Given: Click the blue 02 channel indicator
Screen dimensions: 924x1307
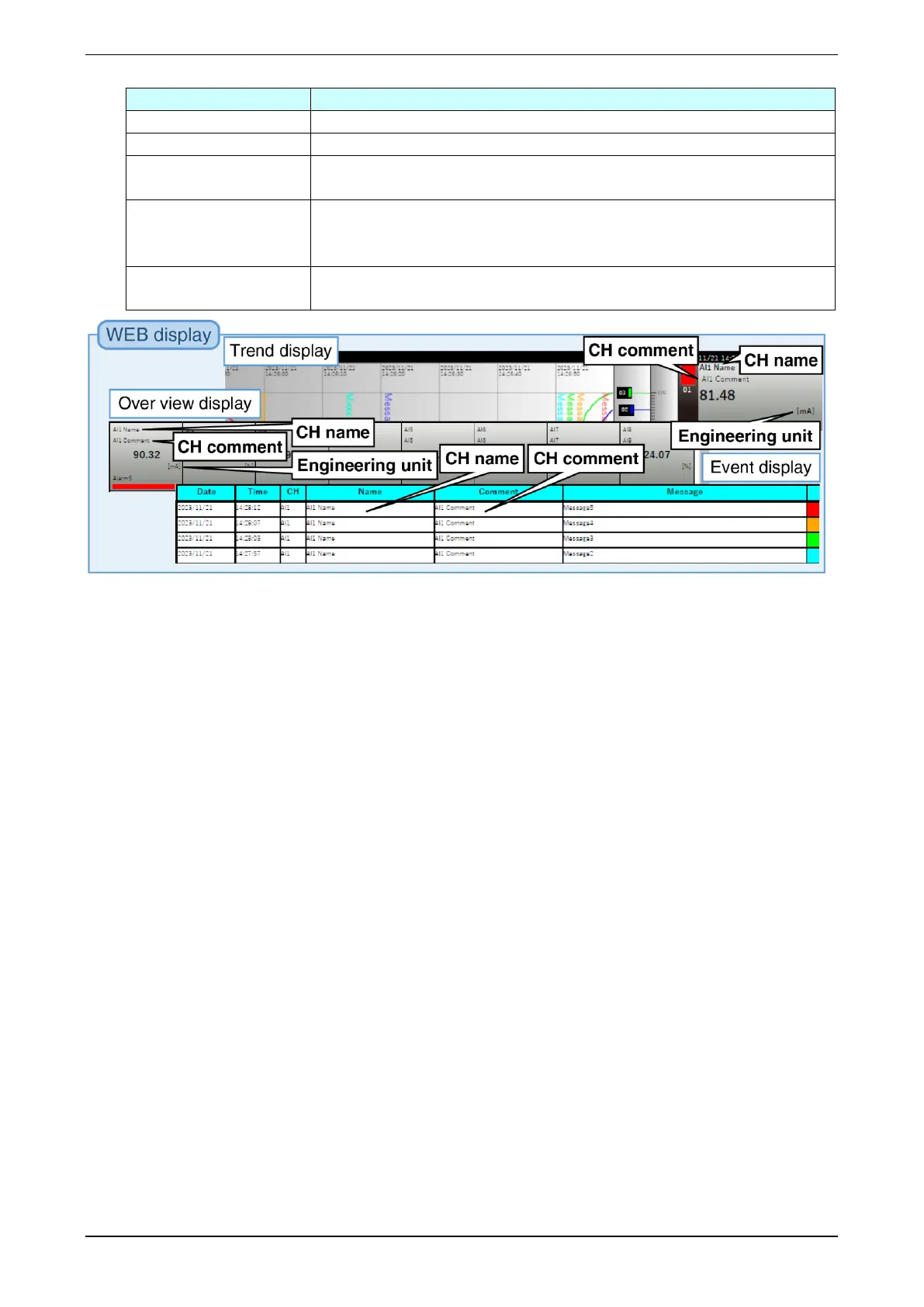Looking at the screenshot, I should (x=626, y=410).
